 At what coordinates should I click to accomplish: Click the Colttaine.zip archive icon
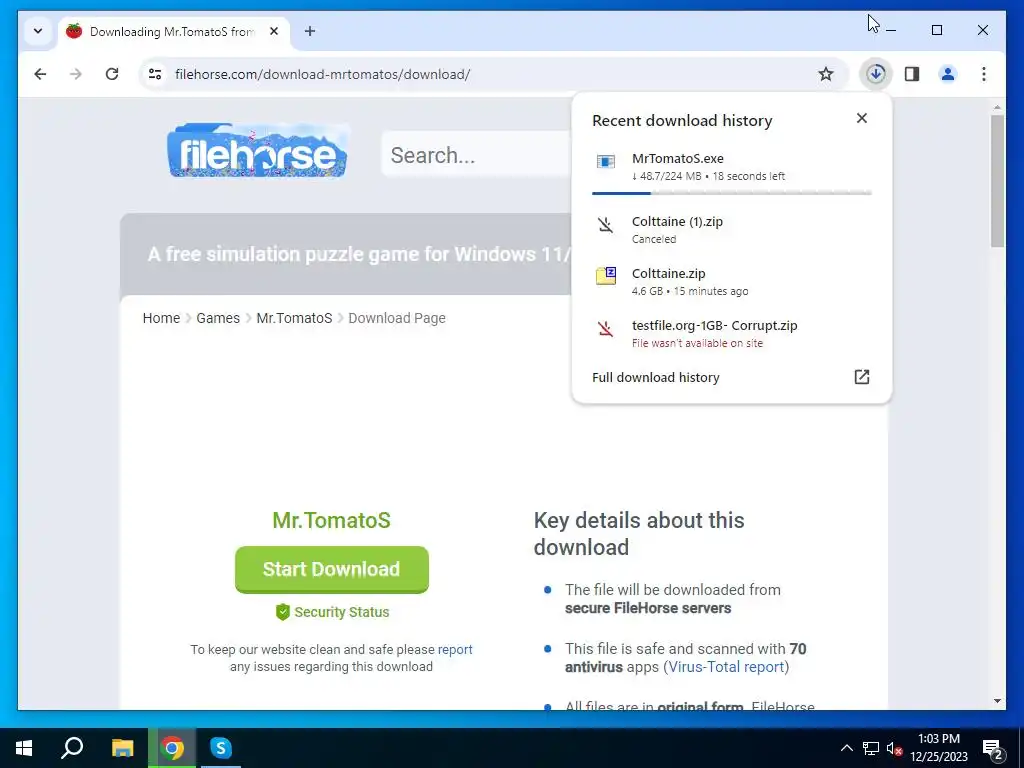[606, 276]
